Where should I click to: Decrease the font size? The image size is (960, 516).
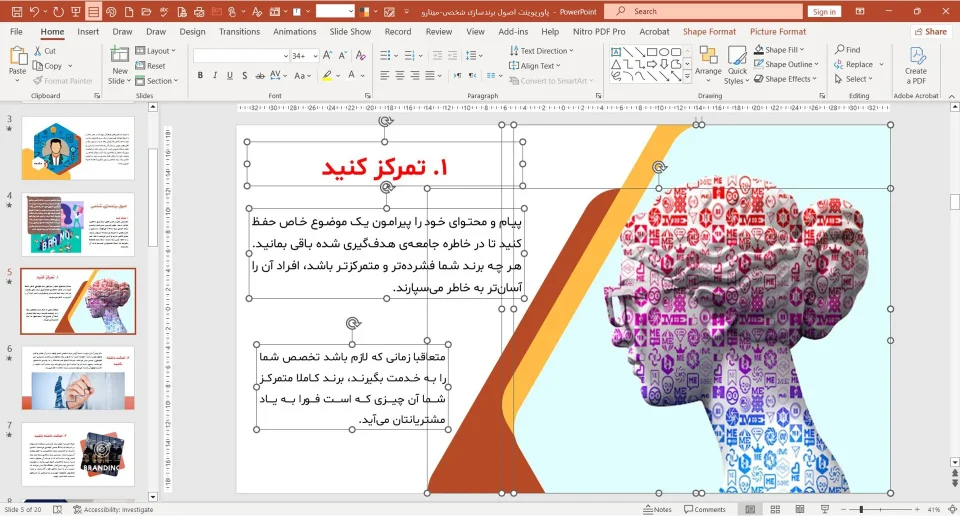click(342, 56)
